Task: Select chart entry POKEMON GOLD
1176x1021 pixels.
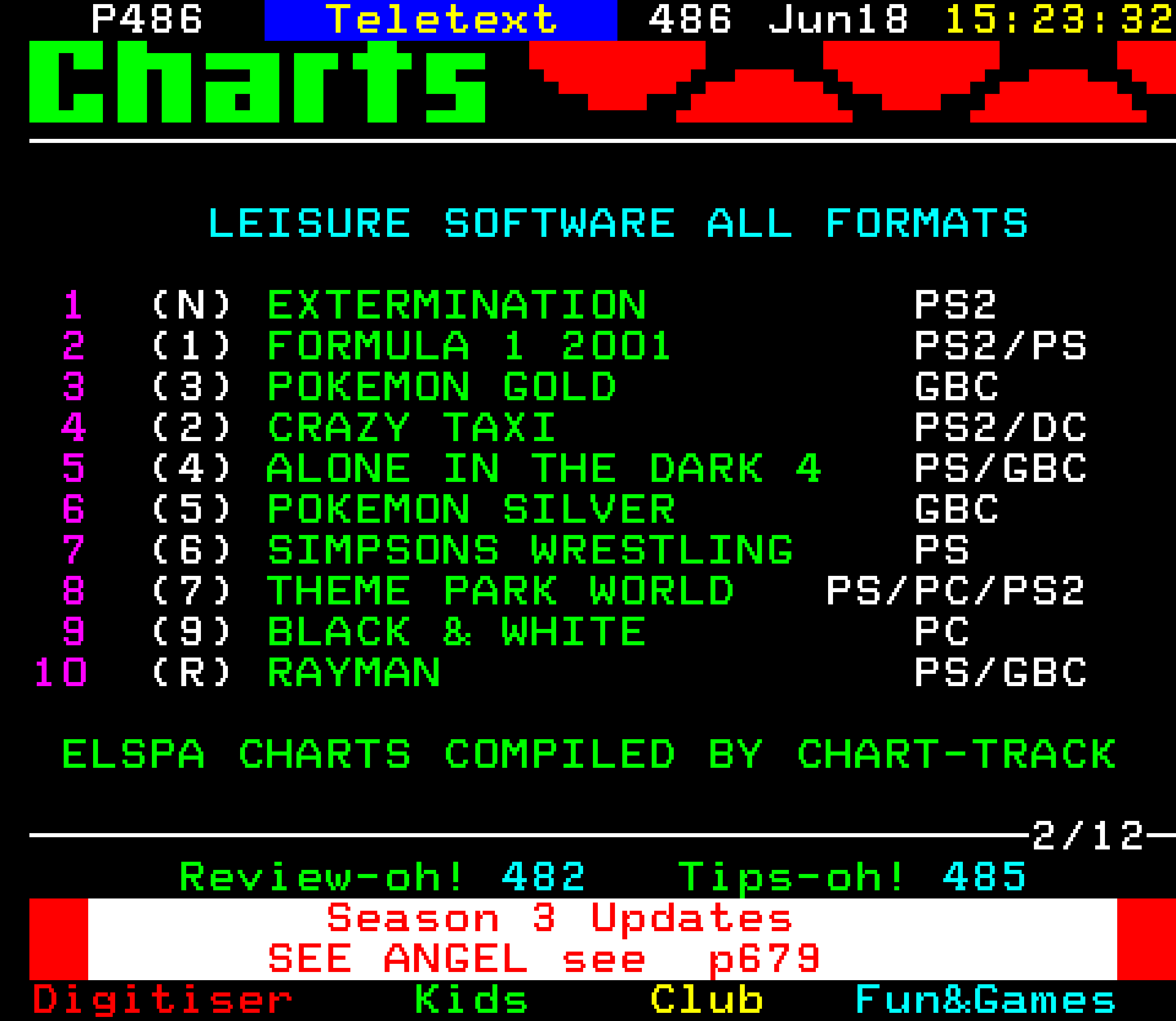Action: click(x=442, y=386)
